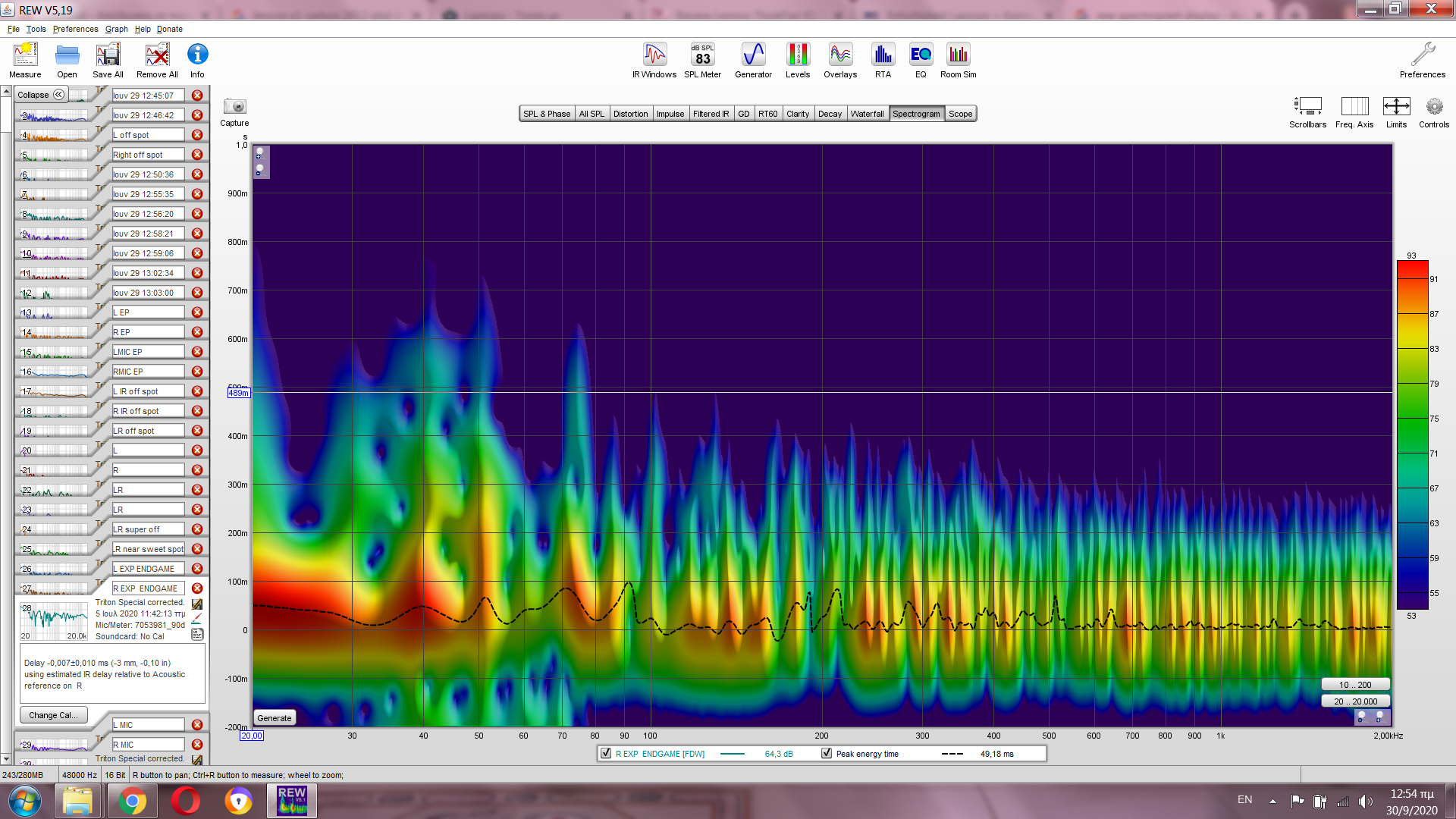Switch to the Distortion tab
1456x819 pixels.
(x=630, y=114)
